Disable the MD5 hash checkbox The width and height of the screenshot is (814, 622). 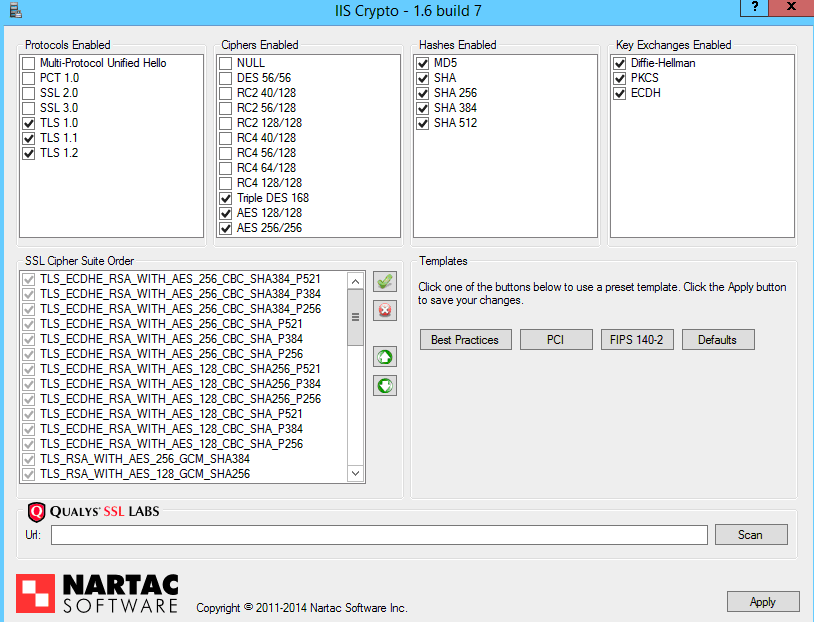(x=422, y=63)
